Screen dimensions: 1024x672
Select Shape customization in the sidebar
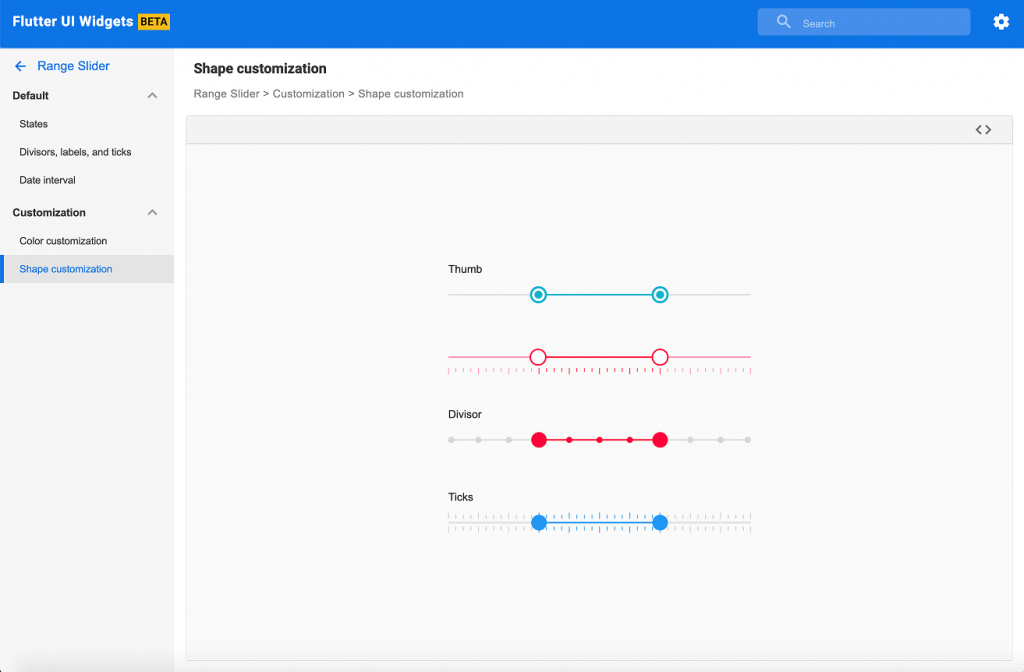pos(65,268)
